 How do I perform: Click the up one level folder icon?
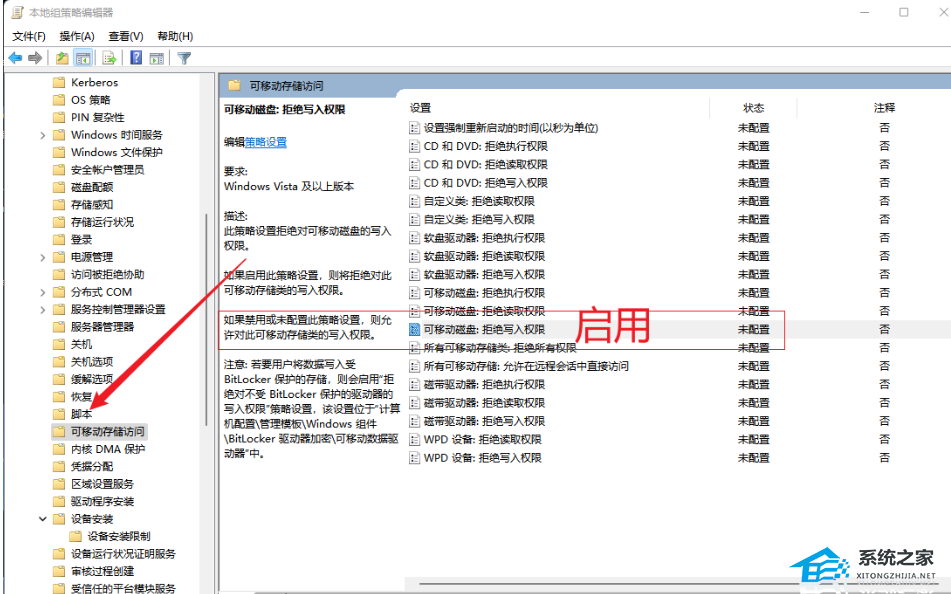[61, 57]
